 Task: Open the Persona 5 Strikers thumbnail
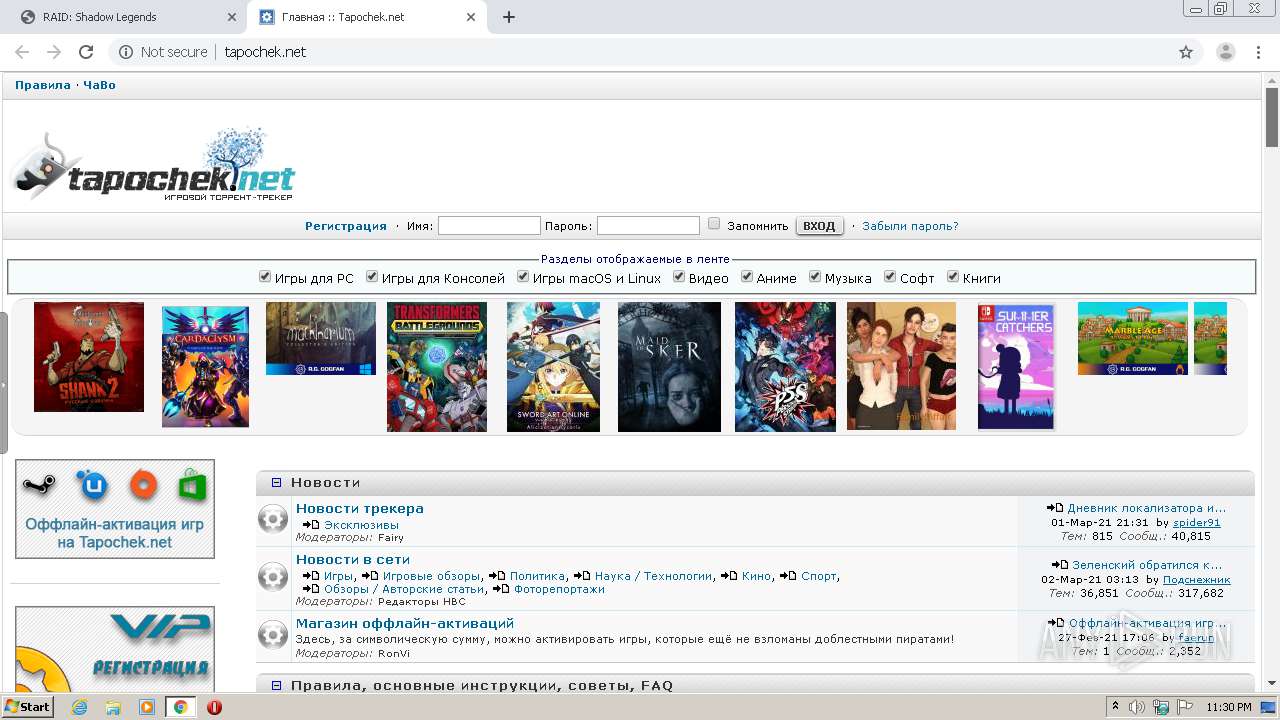click(x=785, y=367)
